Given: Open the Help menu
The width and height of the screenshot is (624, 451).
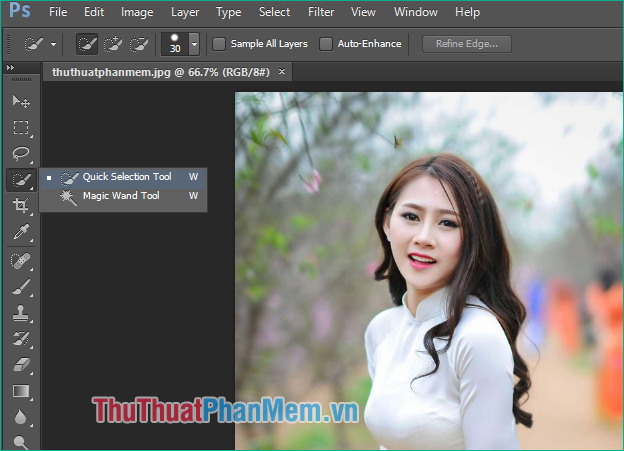Looking at the screenshot, I should coord(467,12).
